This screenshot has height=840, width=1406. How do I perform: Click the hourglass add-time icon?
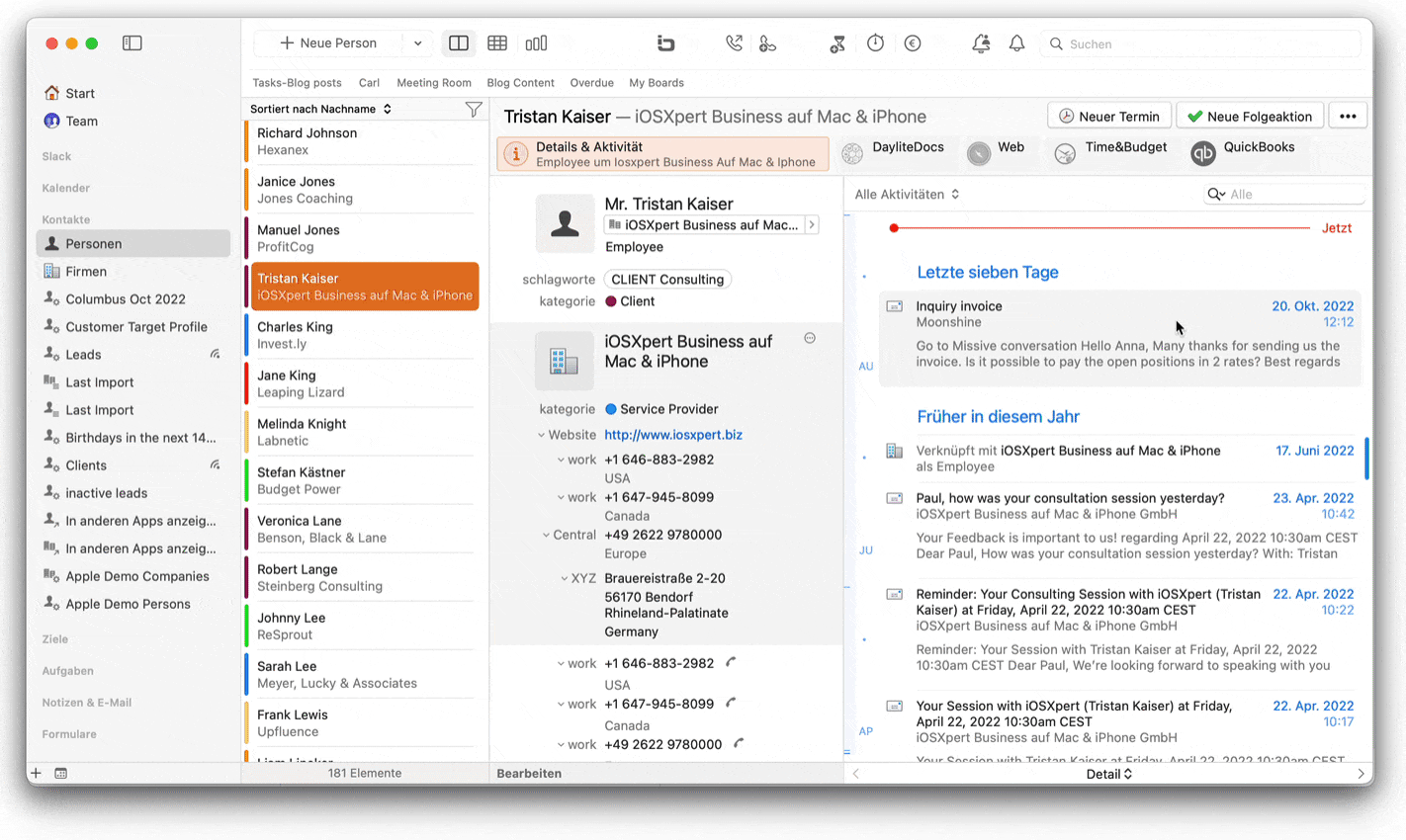point(837,43)
